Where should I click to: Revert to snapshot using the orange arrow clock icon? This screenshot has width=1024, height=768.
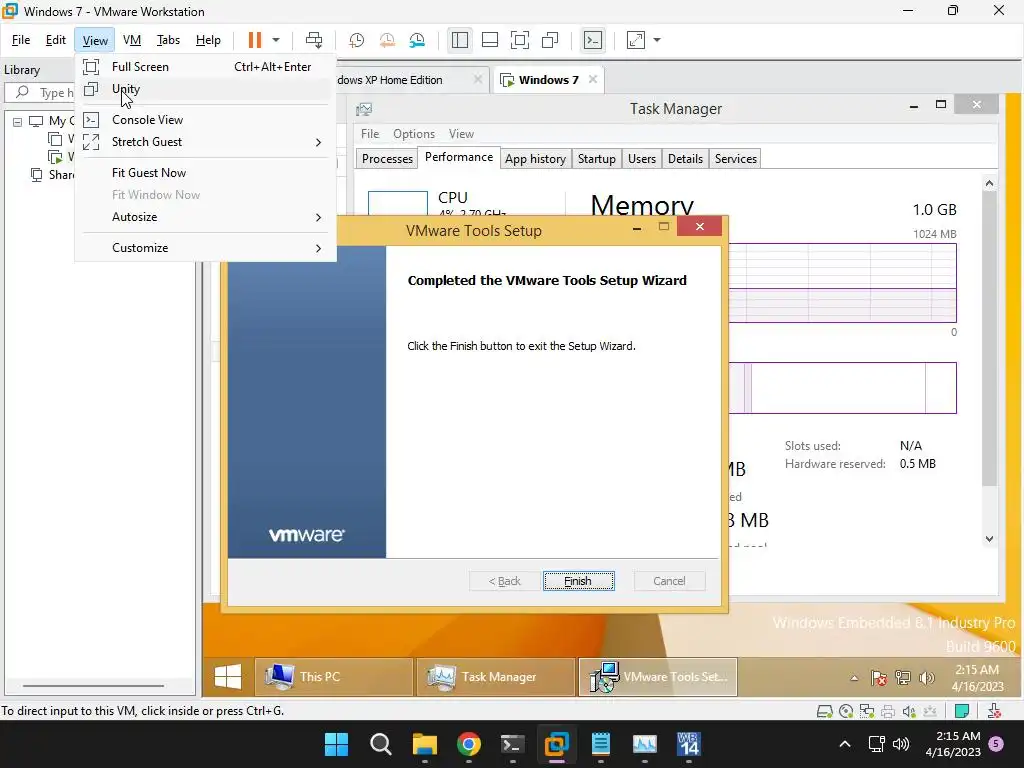tap(387, 40)
